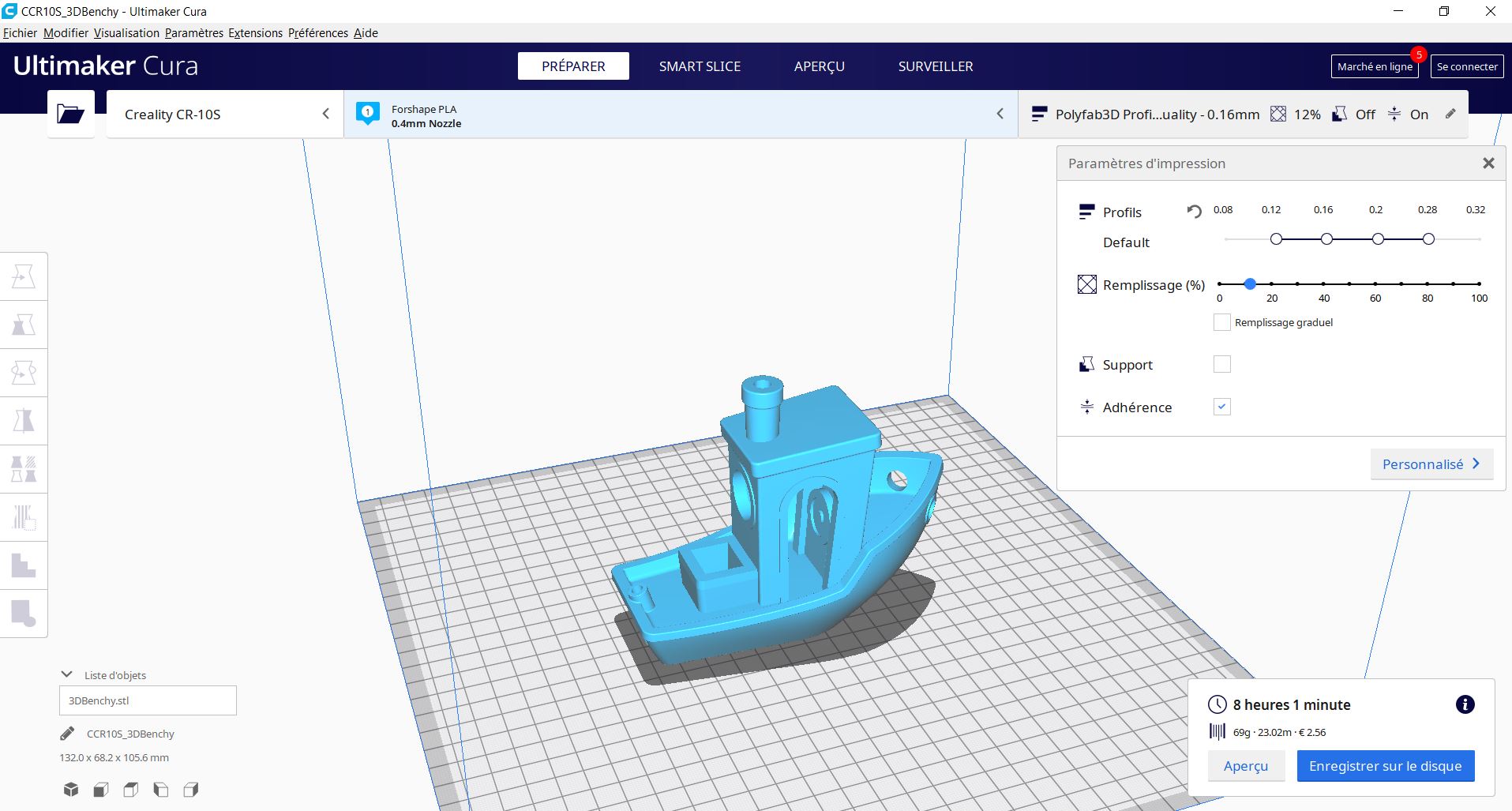Screen dimensions: 1512x811
Task: Click the CCR10S_3DBenchy job name text
Action: pyautogui.click(x=130, y=734)
